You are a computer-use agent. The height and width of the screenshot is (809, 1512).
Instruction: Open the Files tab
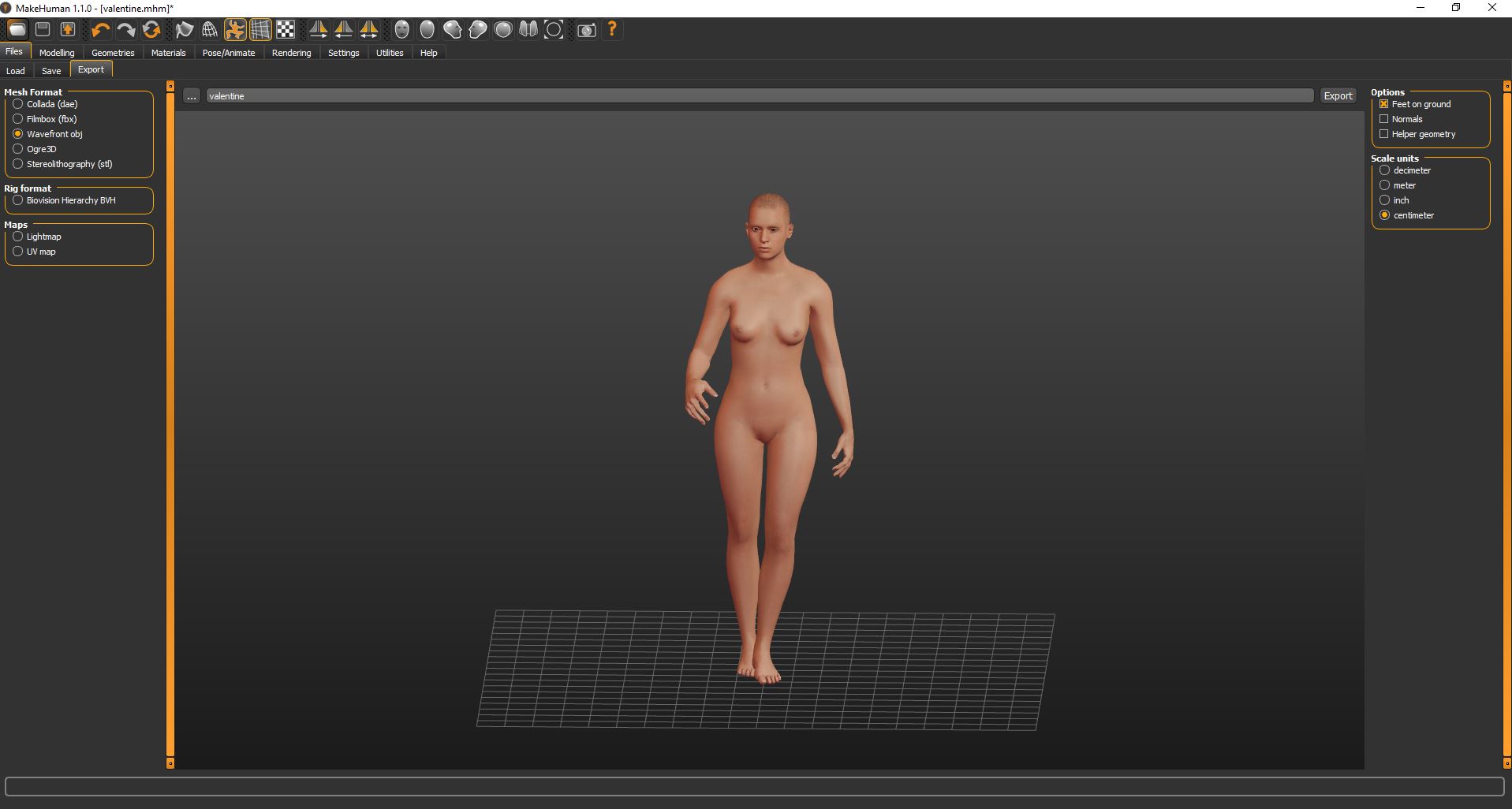click(x=15, y=51)
